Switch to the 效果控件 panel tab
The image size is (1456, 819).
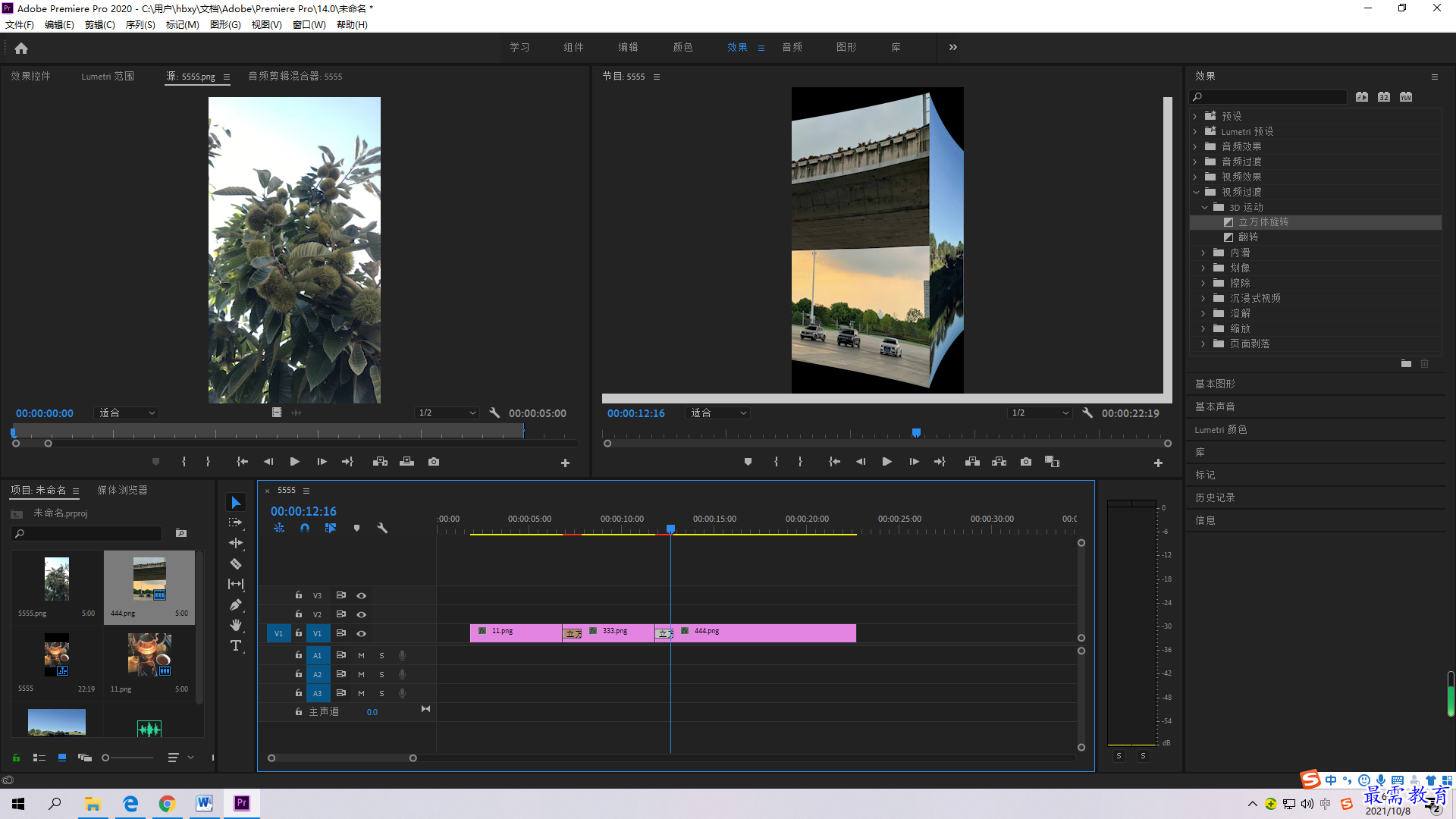tap(30, 76)
